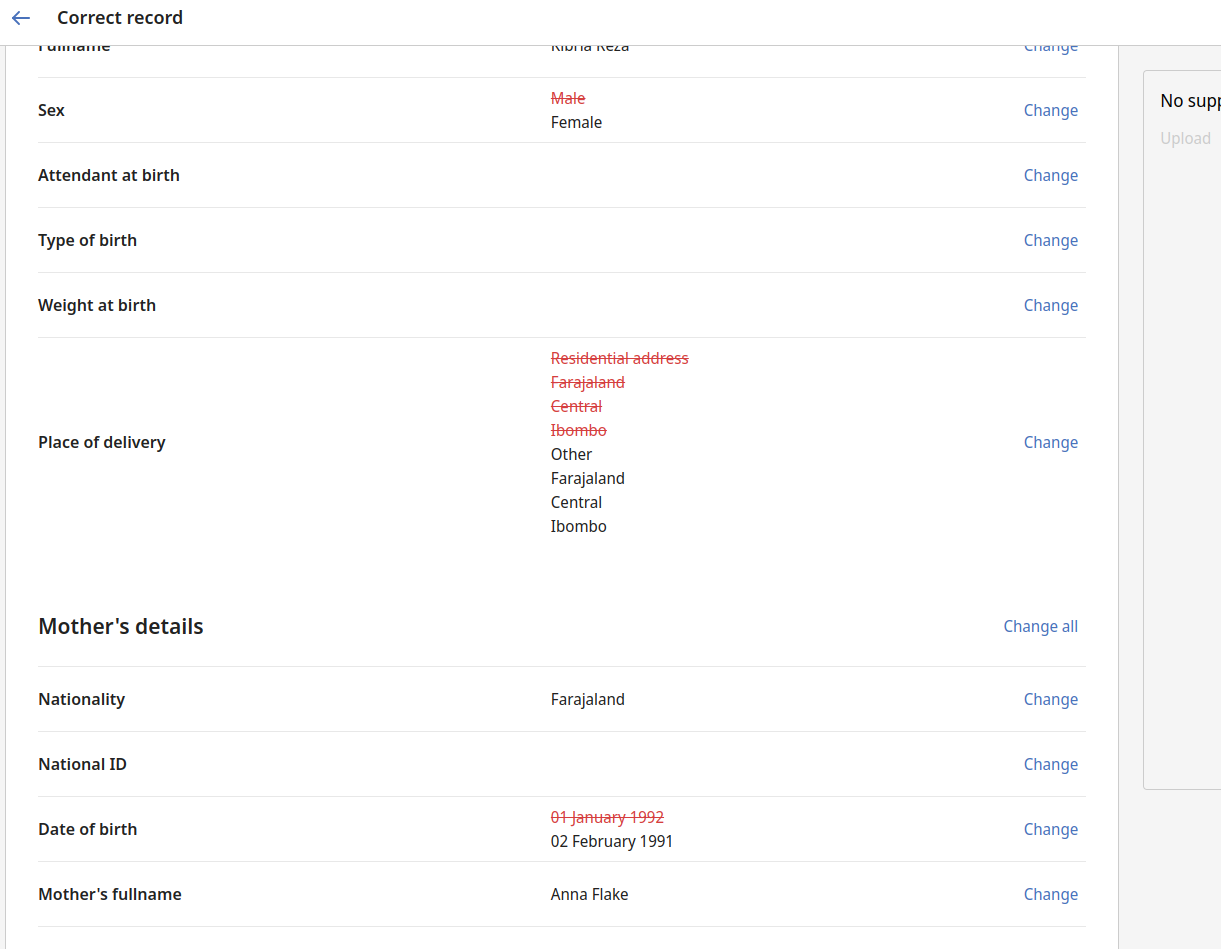
Task: Change the Sex field
Action: point(1050,110)
